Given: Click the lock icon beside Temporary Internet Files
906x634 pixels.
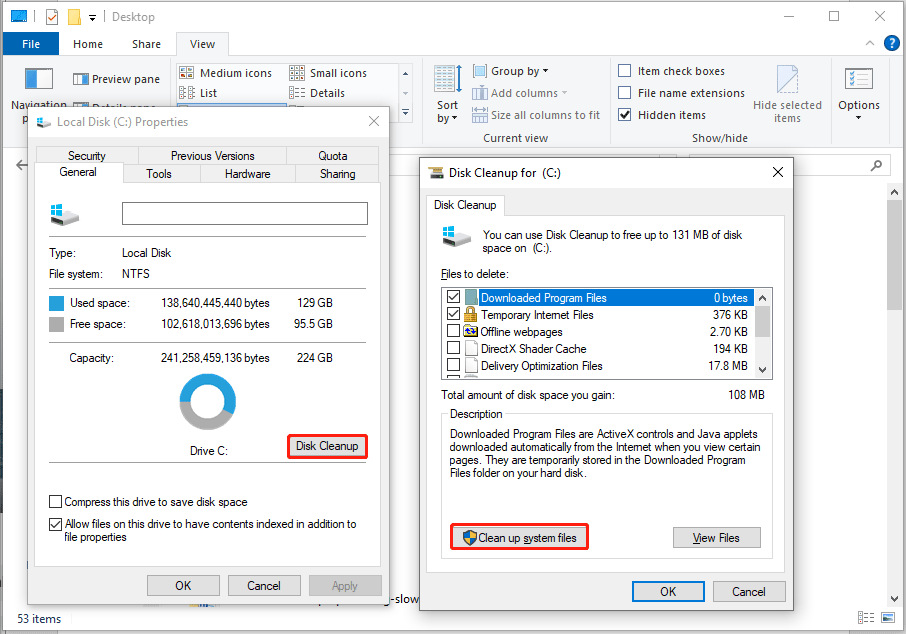Looking at the screenshot, I should click(x=470, y=314).
